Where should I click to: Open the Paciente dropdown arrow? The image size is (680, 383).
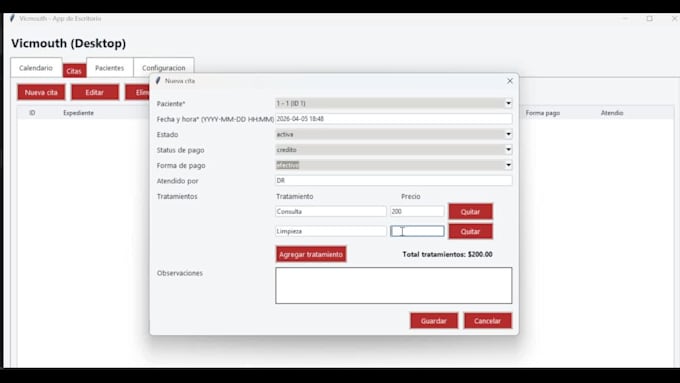508,103
